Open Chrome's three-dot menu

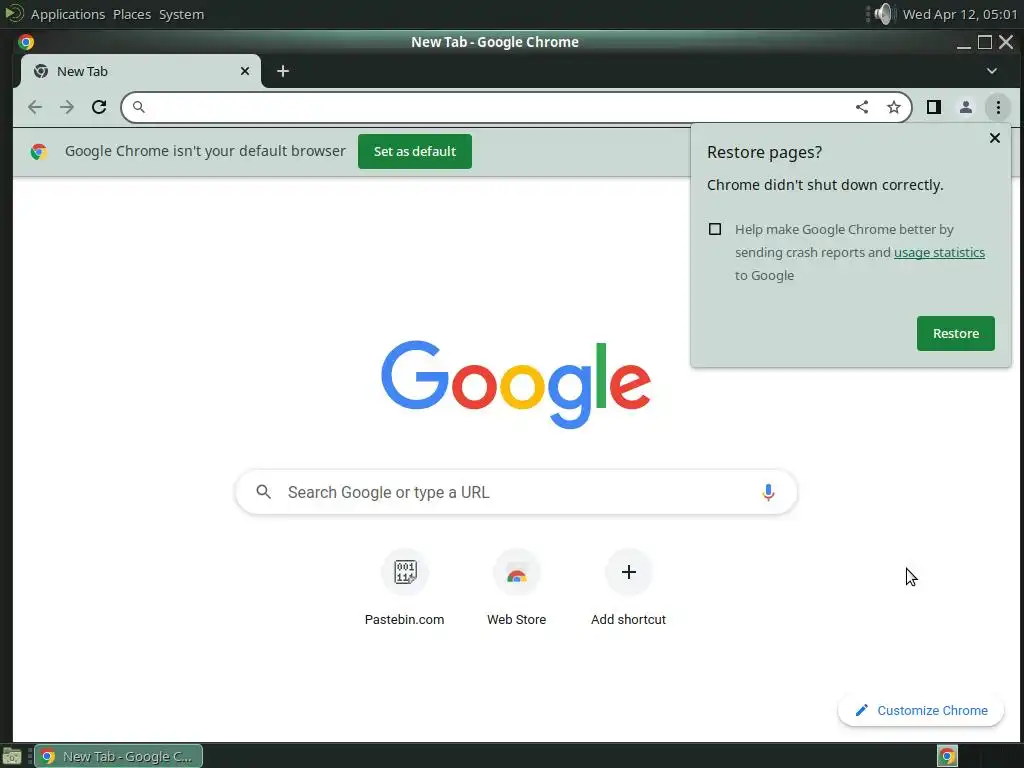coord(998,107)
